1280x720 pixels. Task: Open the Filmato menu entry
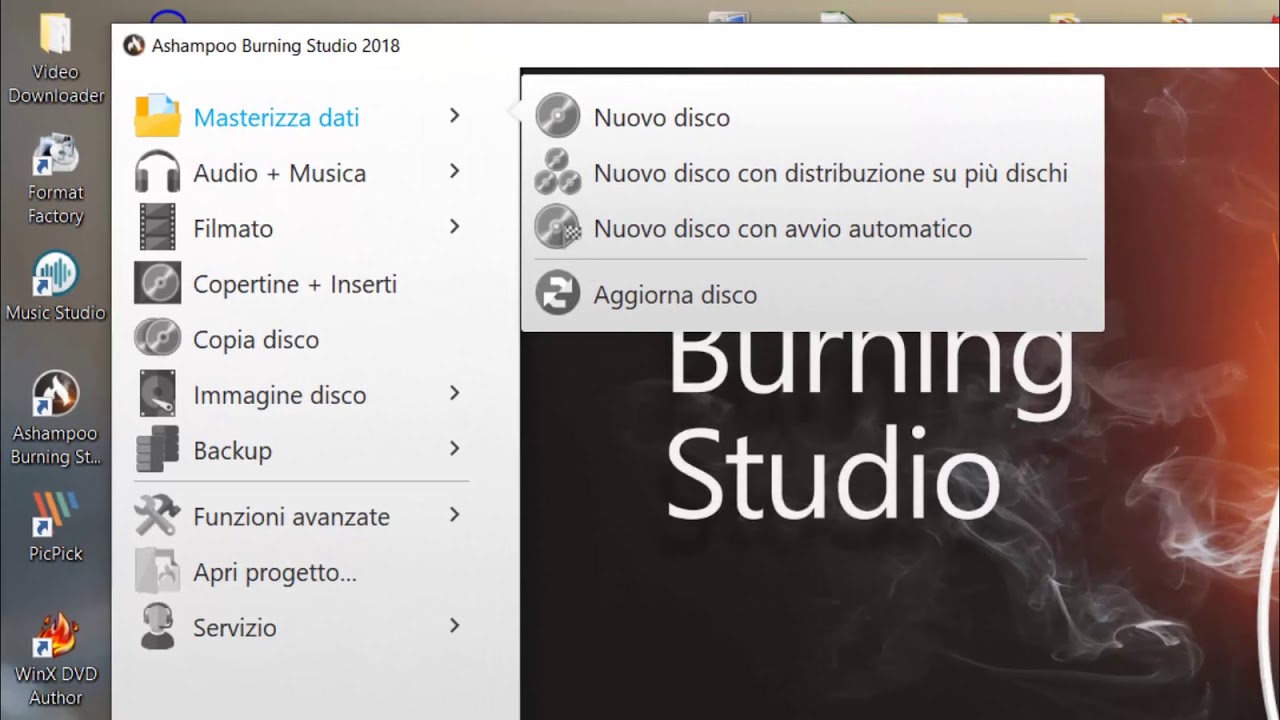point(300,228)
